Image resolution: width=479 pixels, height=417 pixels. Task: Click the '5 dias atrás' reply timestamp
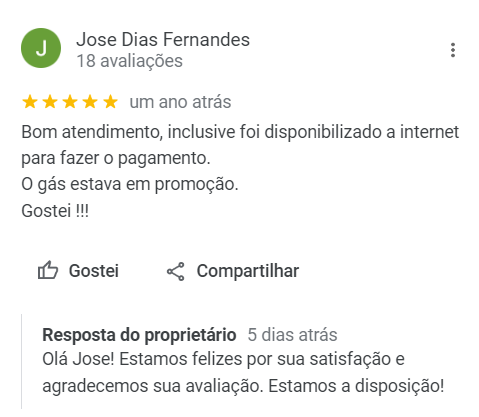coord(292,335)
